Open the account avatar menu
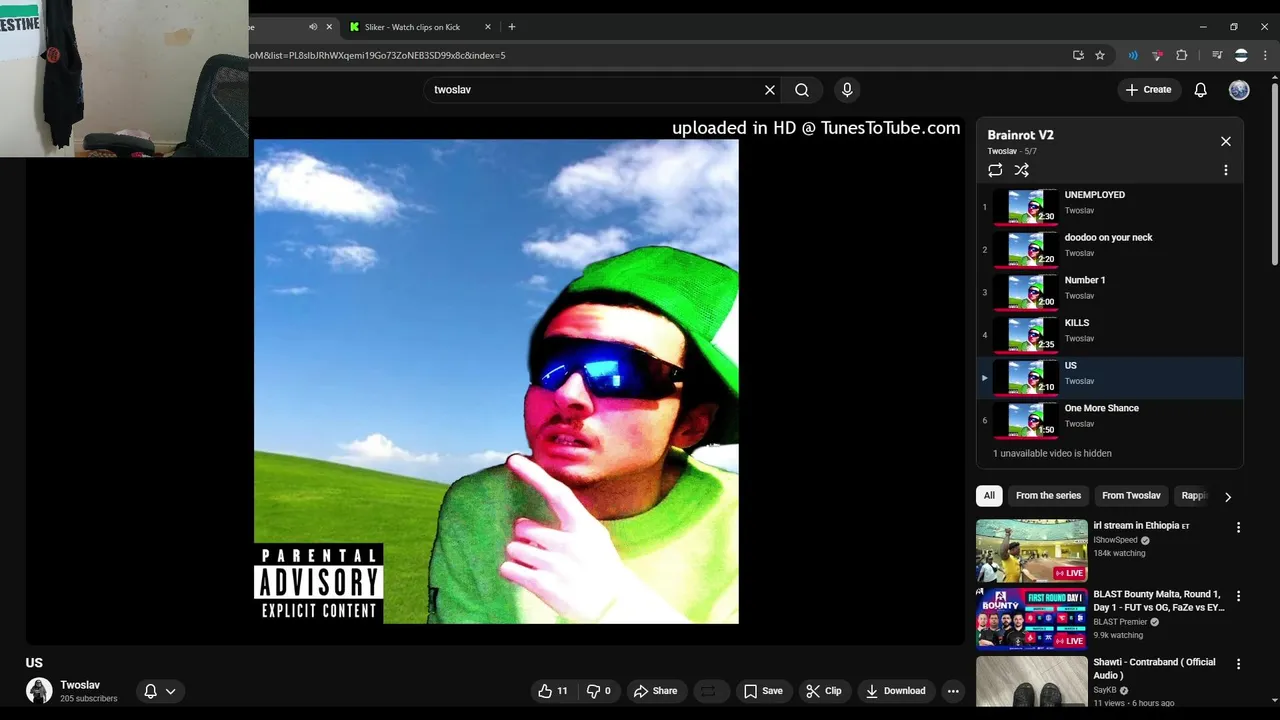Screen dimensions: 1280x720 1239,90
